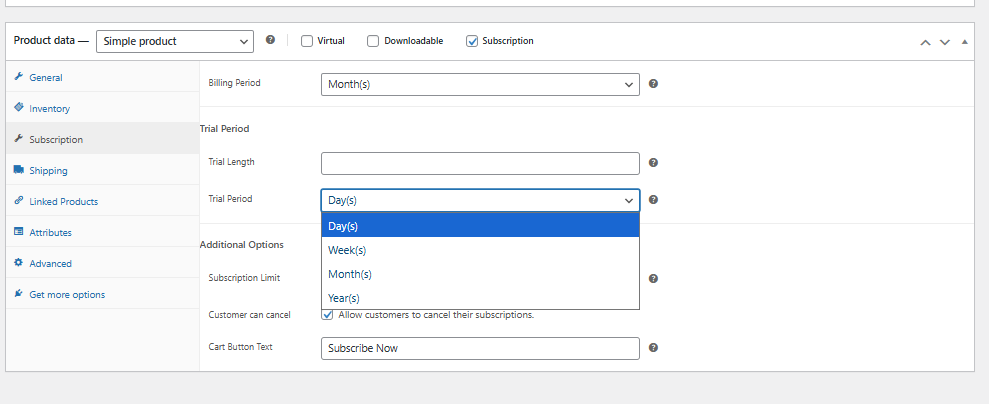Click the help icon next to Cart Button Text
This screenshot has height=404, width=989.
pyautogui.click(x=653, y=348)
